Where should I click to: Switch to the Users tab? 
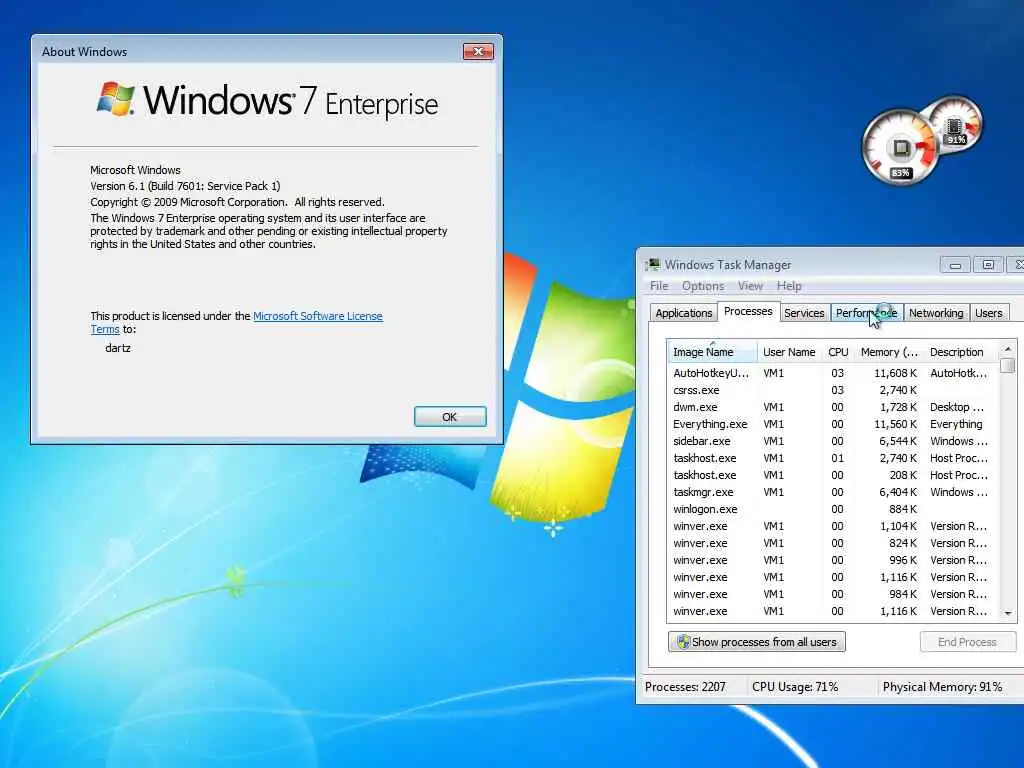(988, 313)
